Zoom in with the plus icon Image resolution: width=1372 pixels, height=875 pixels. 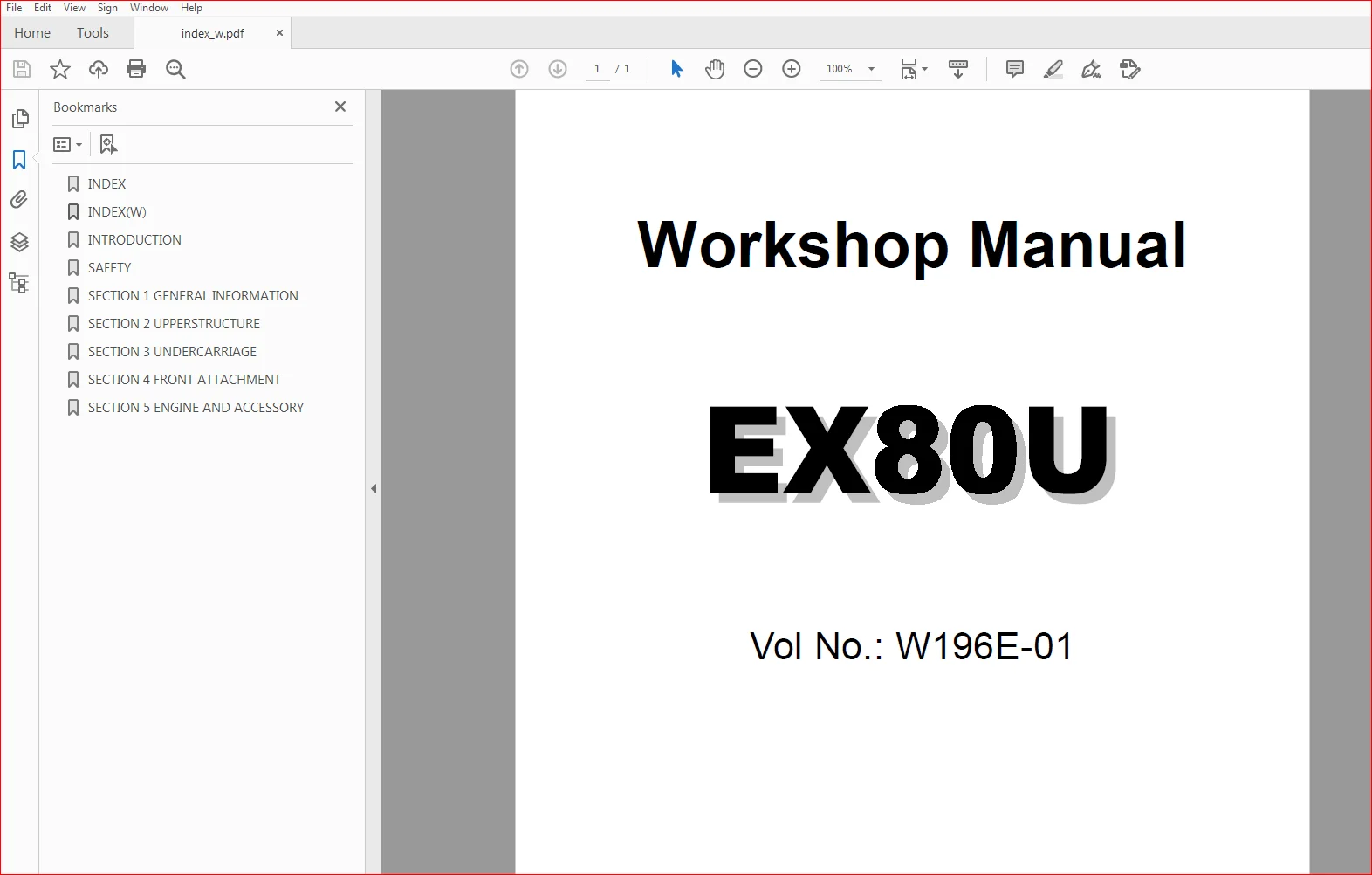pos(792,69)
